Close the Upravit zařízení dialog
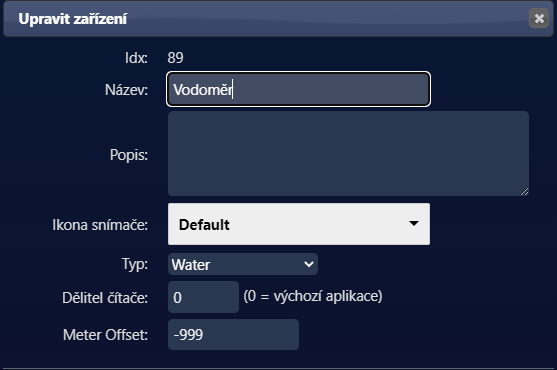Image resolution: width=557 pixels, height=370 pixels. pyautogui.click(x=539, y=18)
